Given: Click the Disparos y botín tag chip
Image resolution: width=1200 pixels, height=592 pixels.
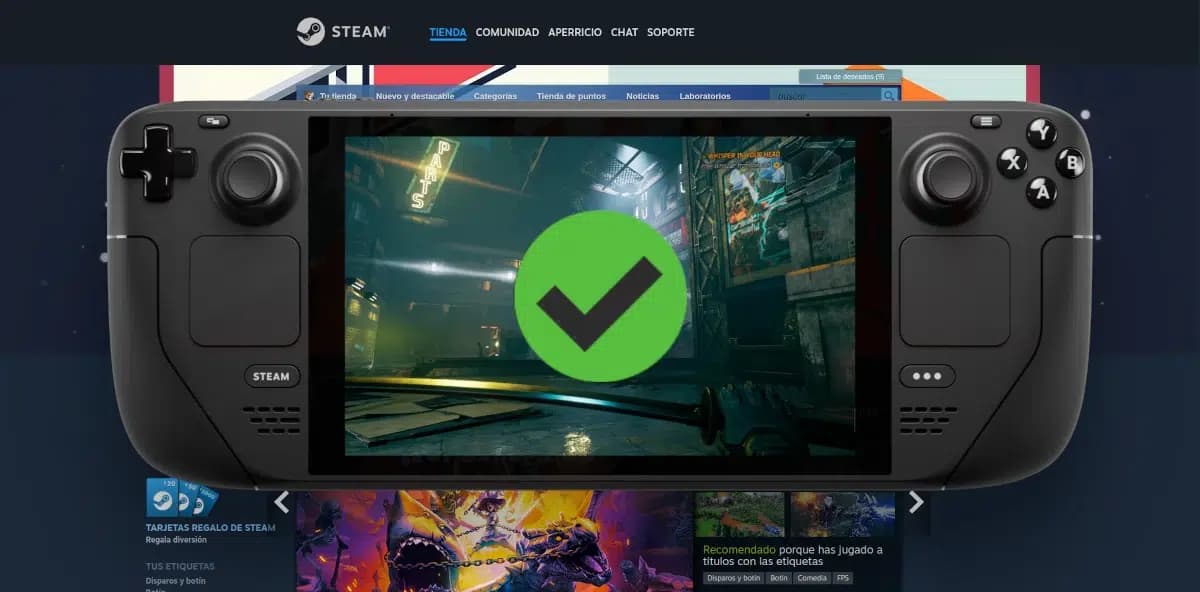Looking at the screenshot, I should (x=734, y=578).
